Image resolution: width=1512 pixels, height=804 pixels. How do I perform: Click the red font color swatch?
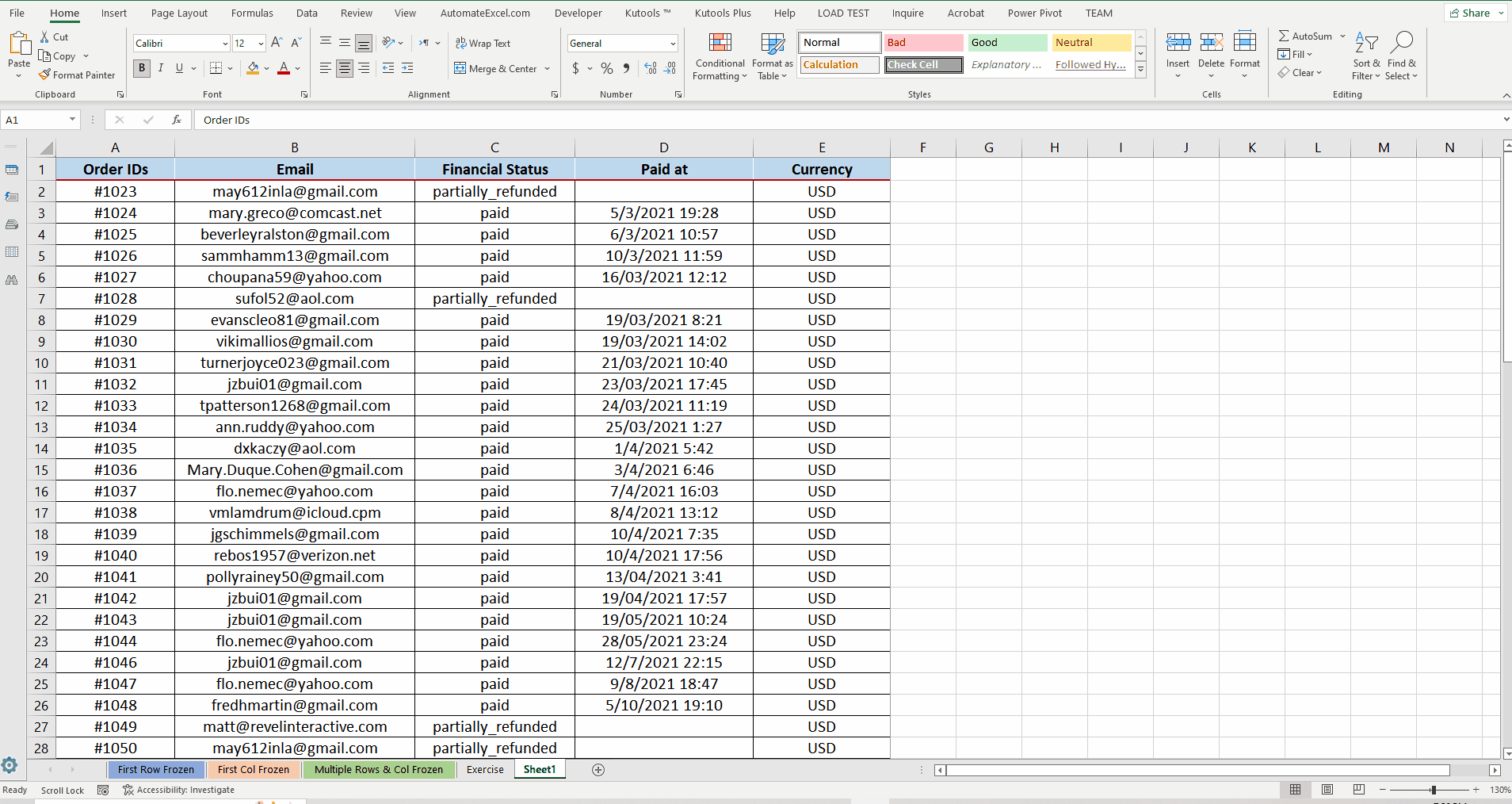[x=284, y=74]
